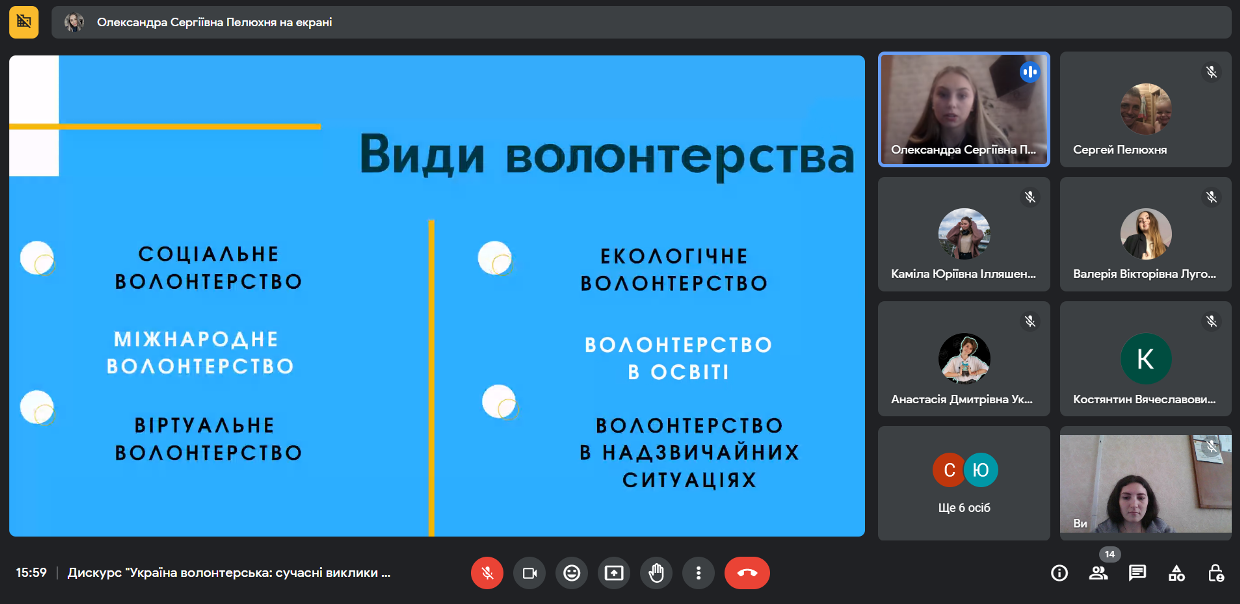Leave the call with red hang-up button
This screenshot has width=1240, height=604.
coord(747,573)
